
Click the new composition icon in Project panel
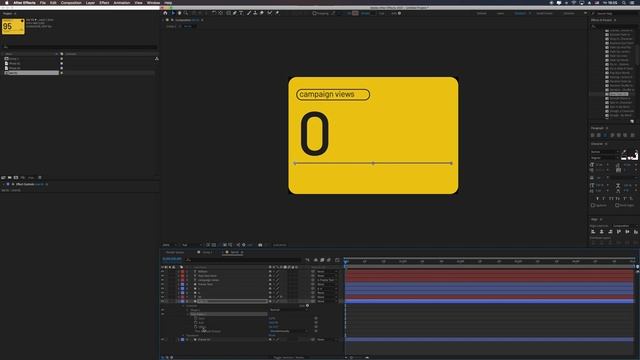pyautogui.click(x=16, y=178)
